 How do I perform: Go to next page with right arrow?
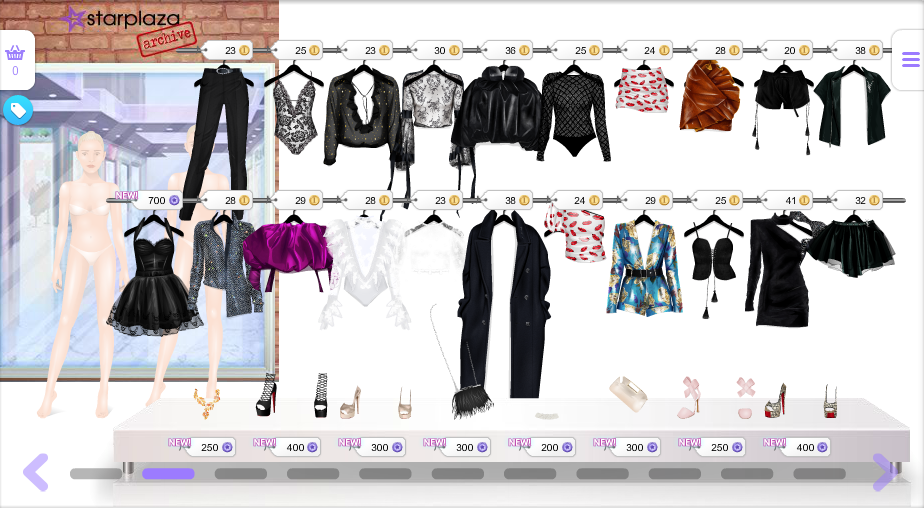point(886,472)
